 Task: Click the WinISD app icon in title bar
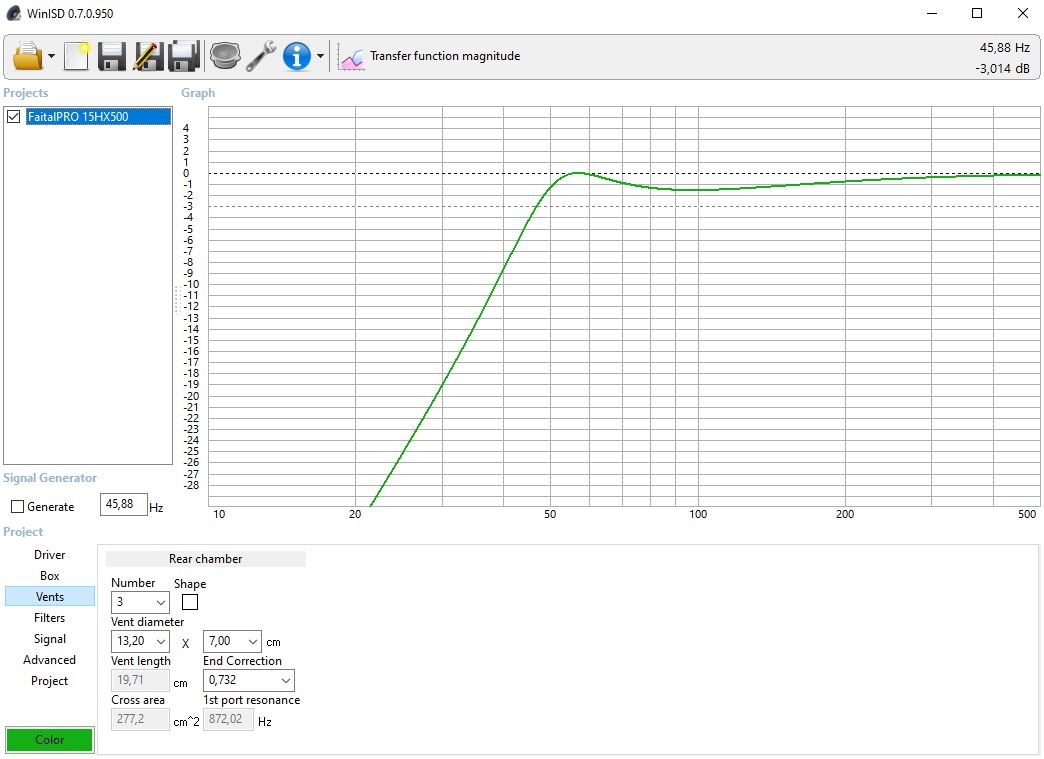pyautogui.click(x=14, y=13)
